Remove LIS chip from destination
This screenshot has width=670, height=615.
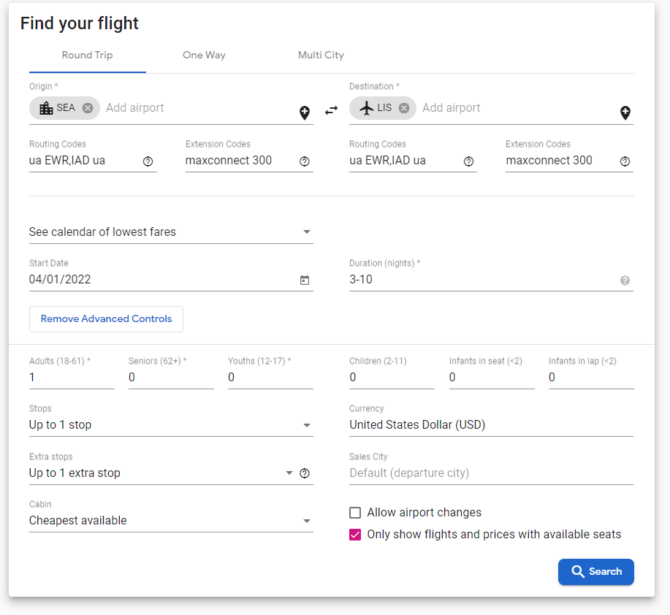coord(404,108)
